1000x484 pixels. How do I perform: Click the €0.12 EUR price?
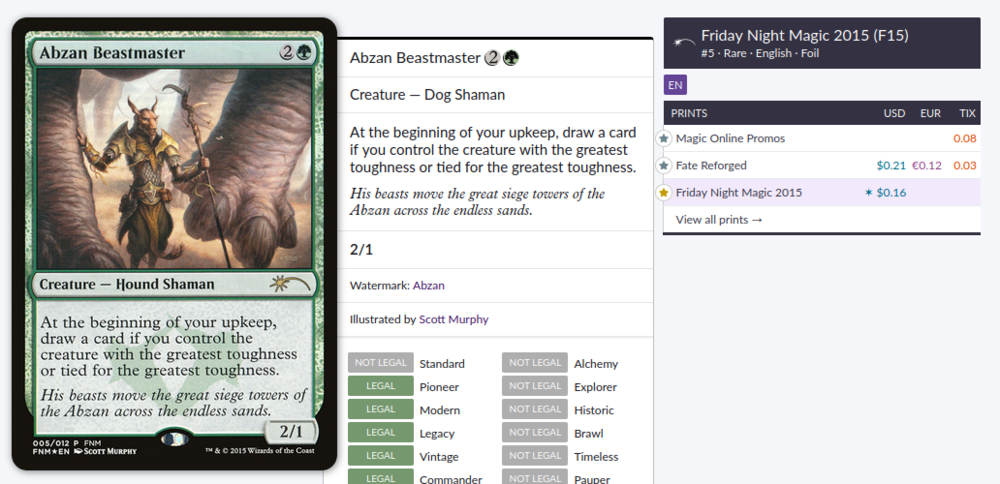[927, 165]
